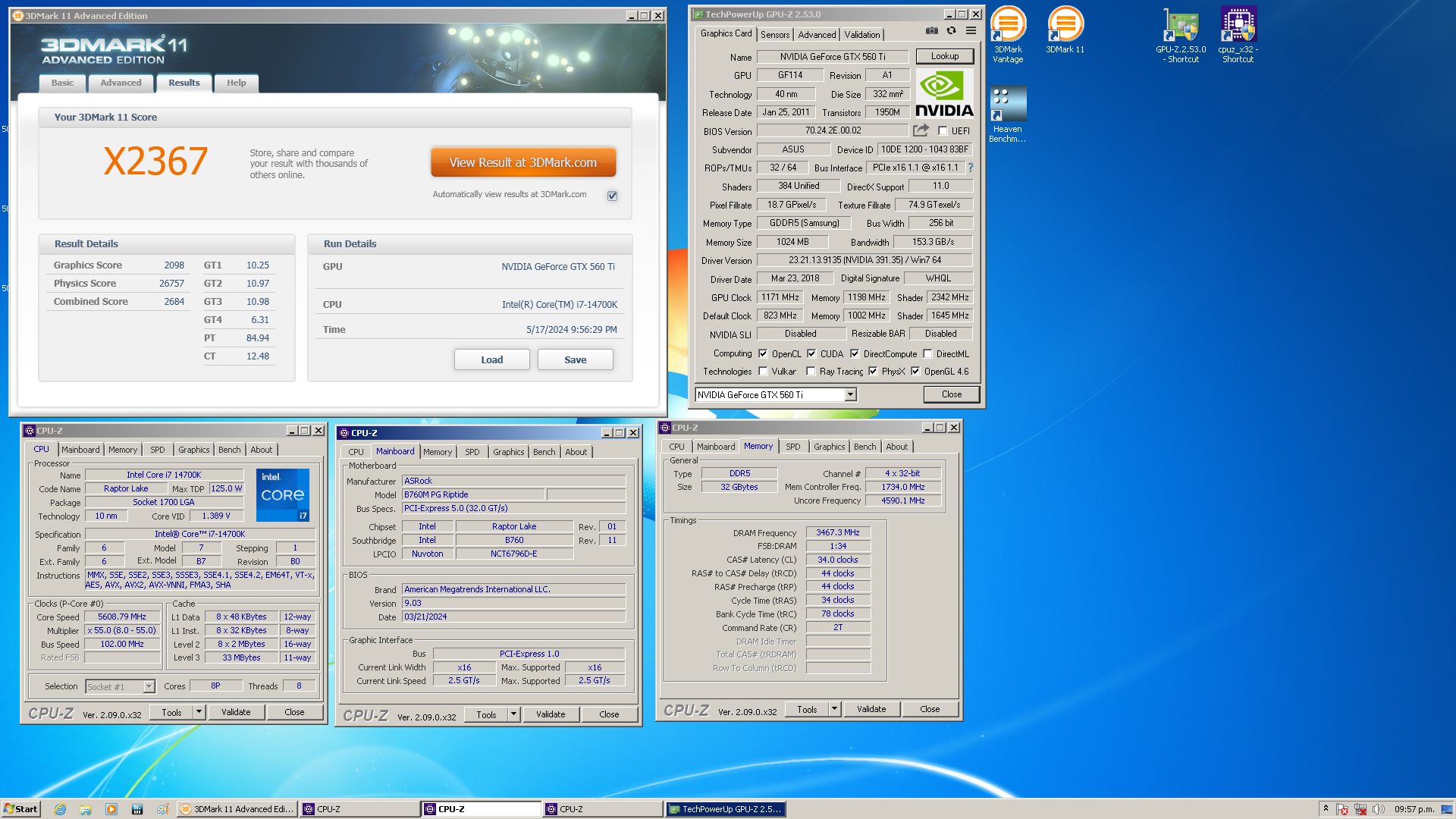Open the 3DMark Vantage desktop icon
Screen dimensions: 1456x819
pos(1008,35)
